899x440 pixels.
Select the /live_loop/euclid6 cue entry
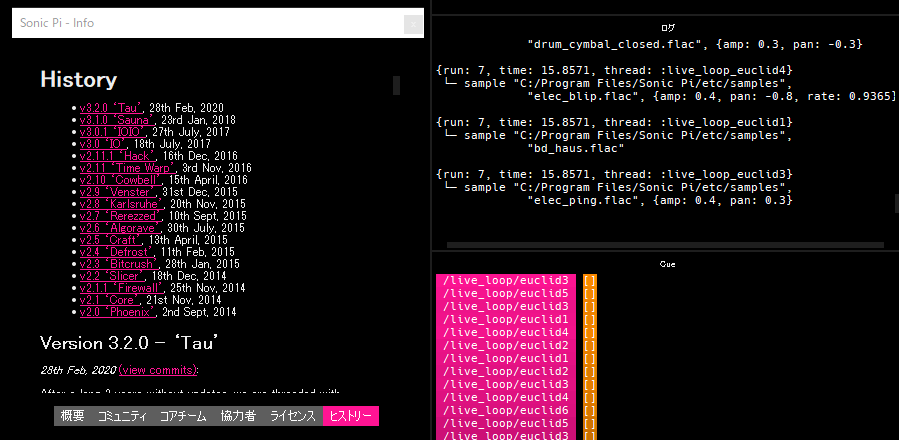point(507,410)
